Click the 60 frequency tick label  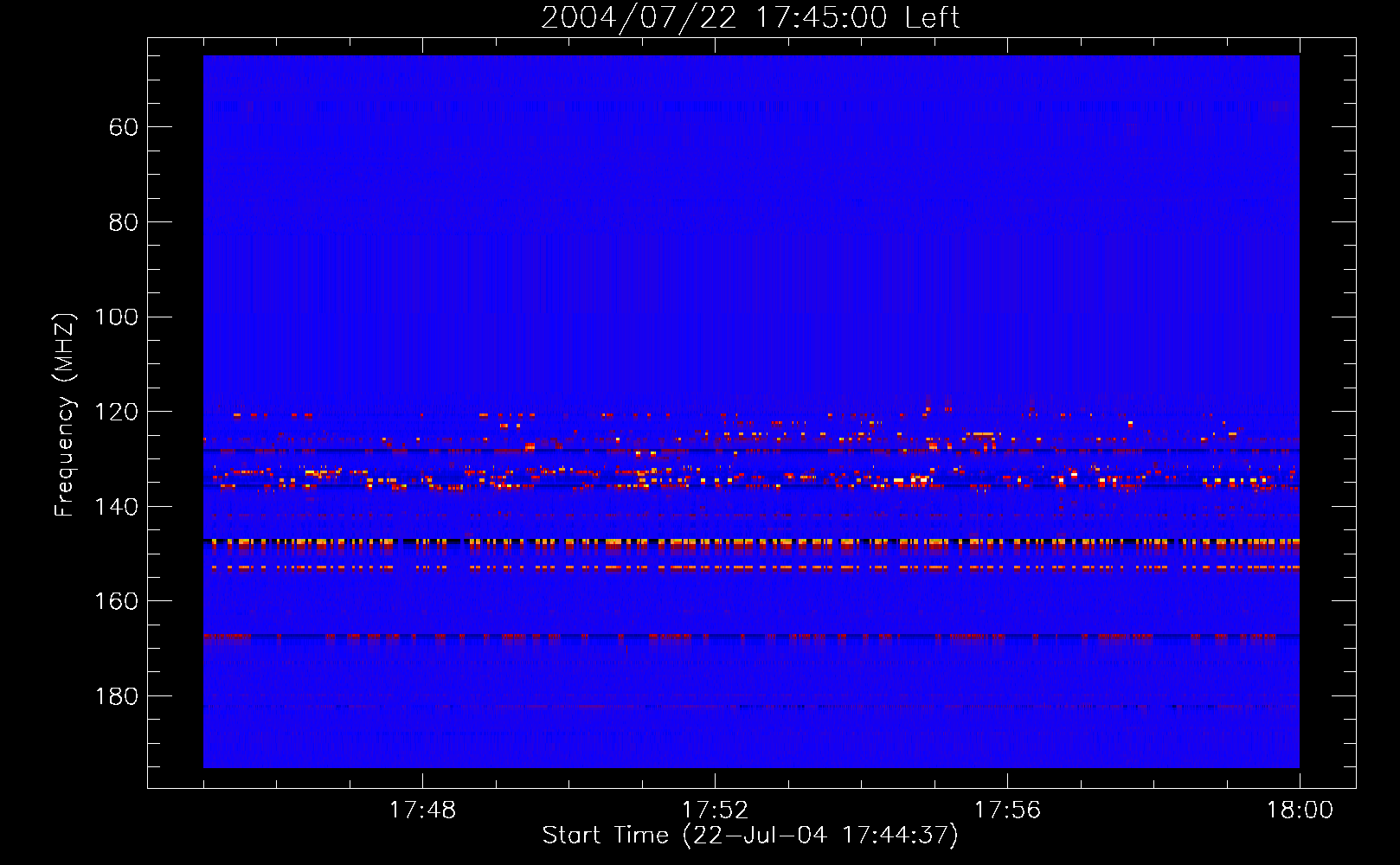click(x=124, y=127)
